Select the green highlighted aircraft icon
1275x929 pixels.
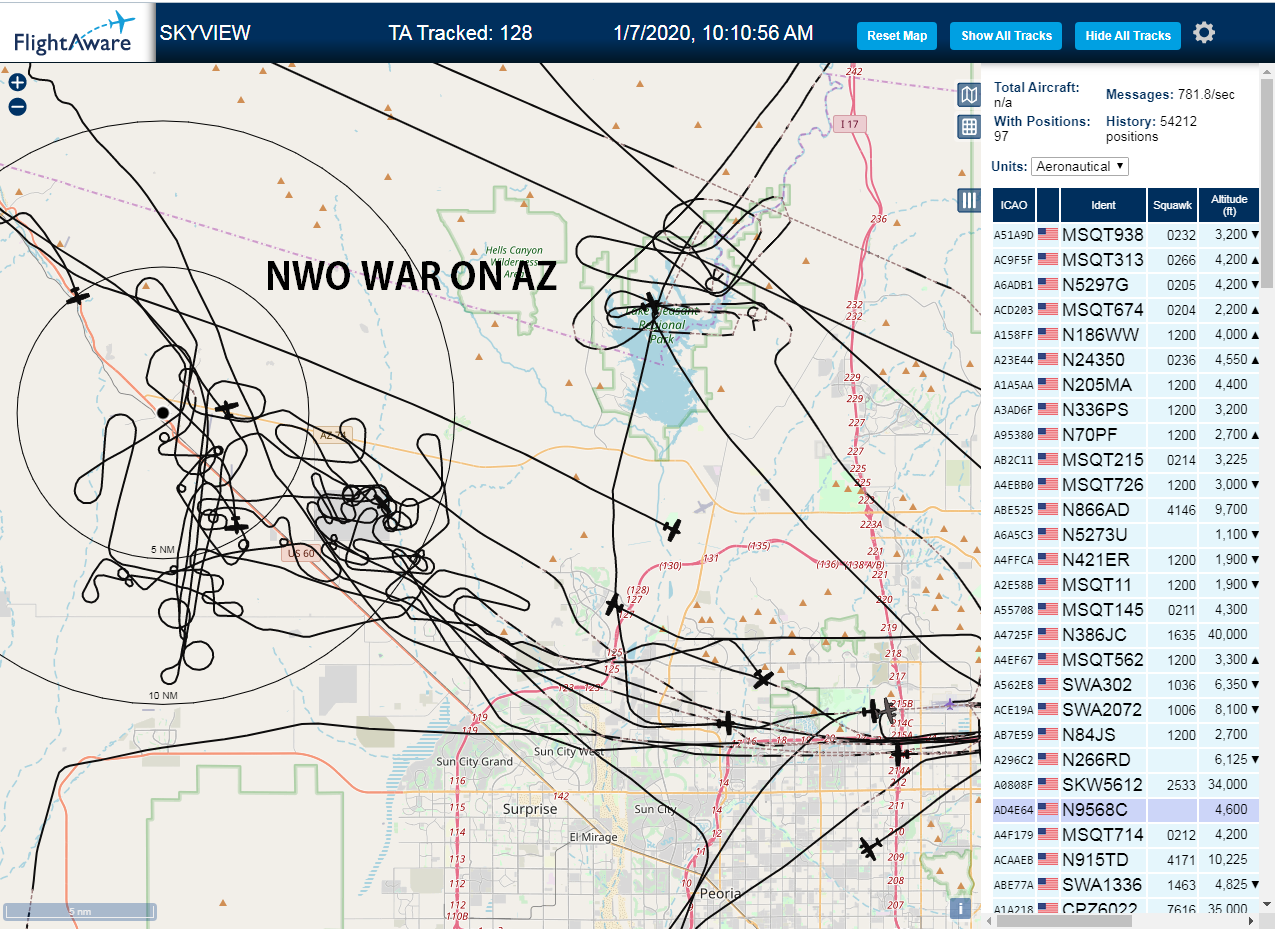coord(673,528)
